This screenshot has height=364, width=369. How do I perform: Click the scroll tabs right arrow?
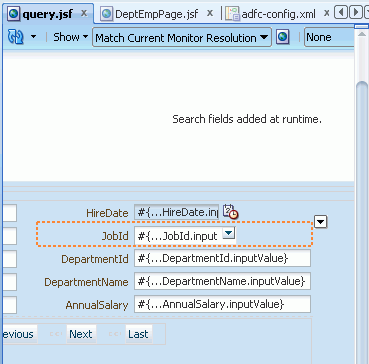pos(355,13)
